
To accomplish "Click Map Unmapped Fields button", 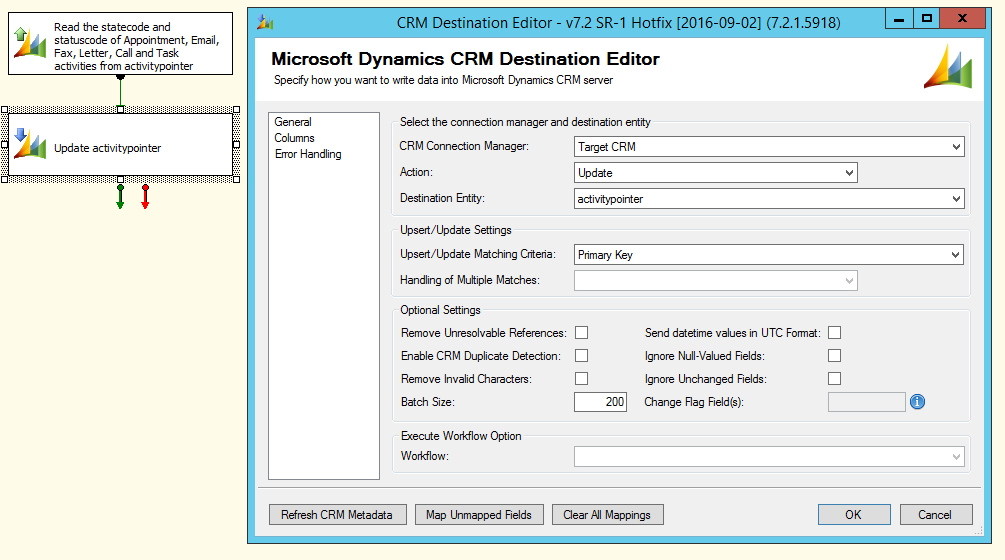I will tap(479, 515).
